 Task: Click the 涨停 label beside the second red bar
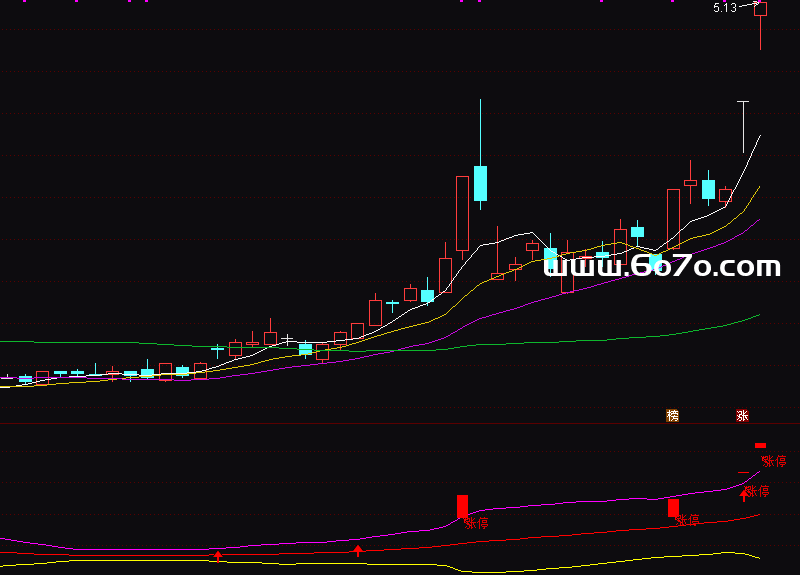point(687,520)
